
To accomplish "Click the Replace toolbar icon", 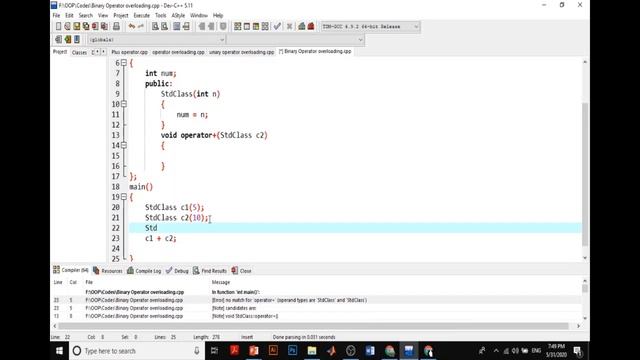I will click(x=164, y=27).
